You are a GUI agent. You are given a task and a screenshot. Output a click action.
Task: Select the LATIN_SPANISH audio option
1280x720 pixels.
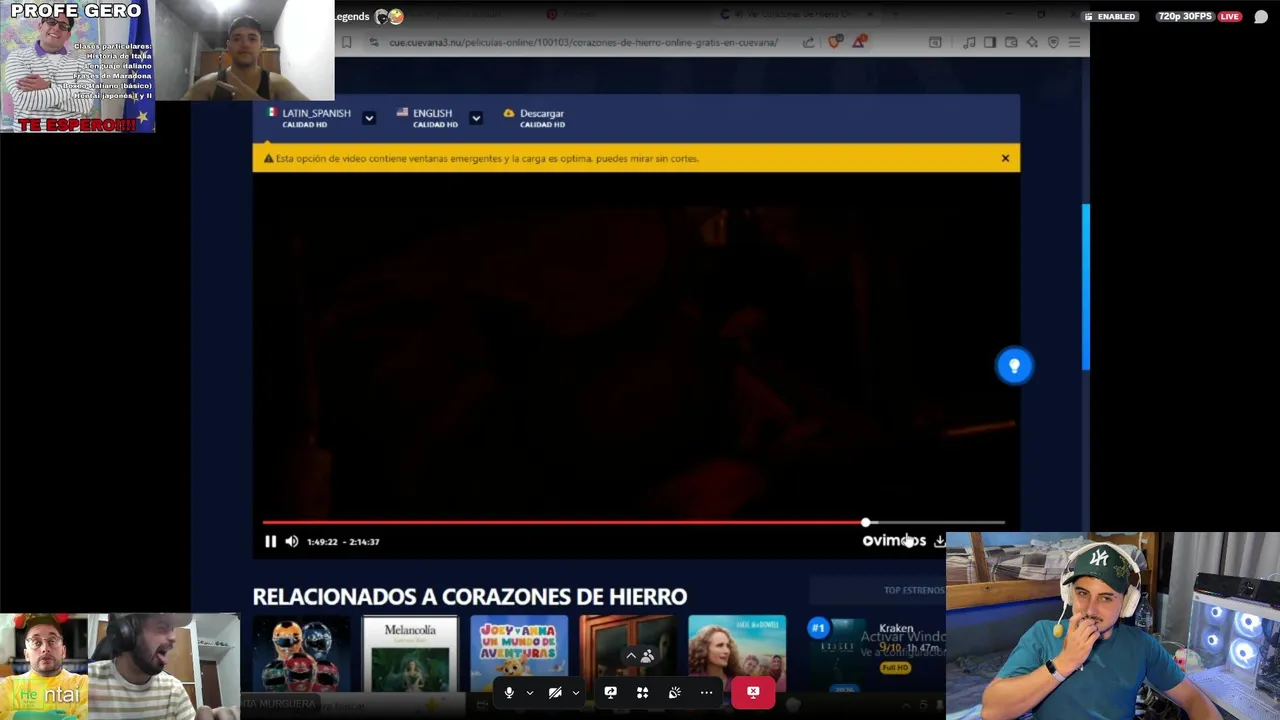point(309,118)
